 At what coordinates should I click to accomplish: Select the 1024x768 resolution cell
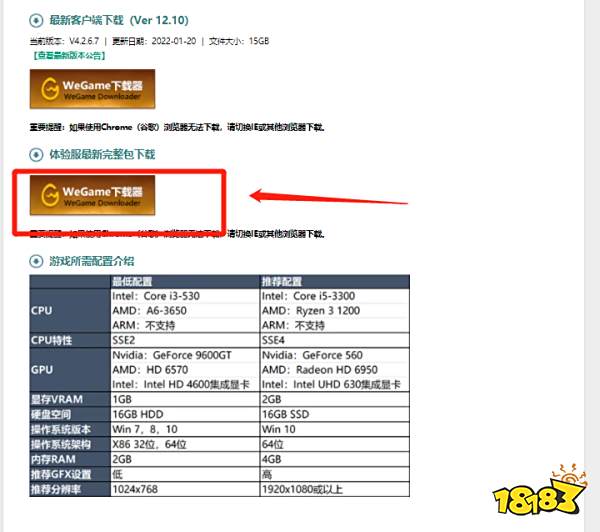(185, 490)
